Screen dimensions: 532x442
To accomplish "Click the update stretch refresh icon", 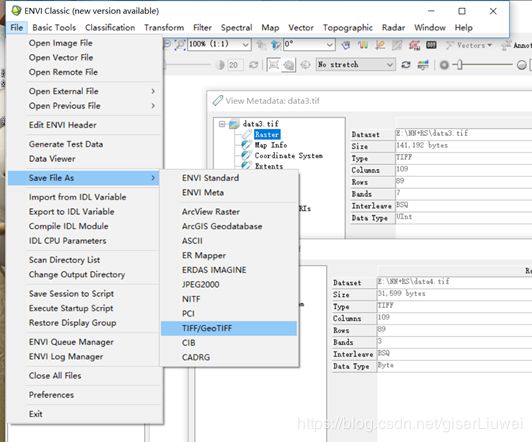I will point(406,64).
